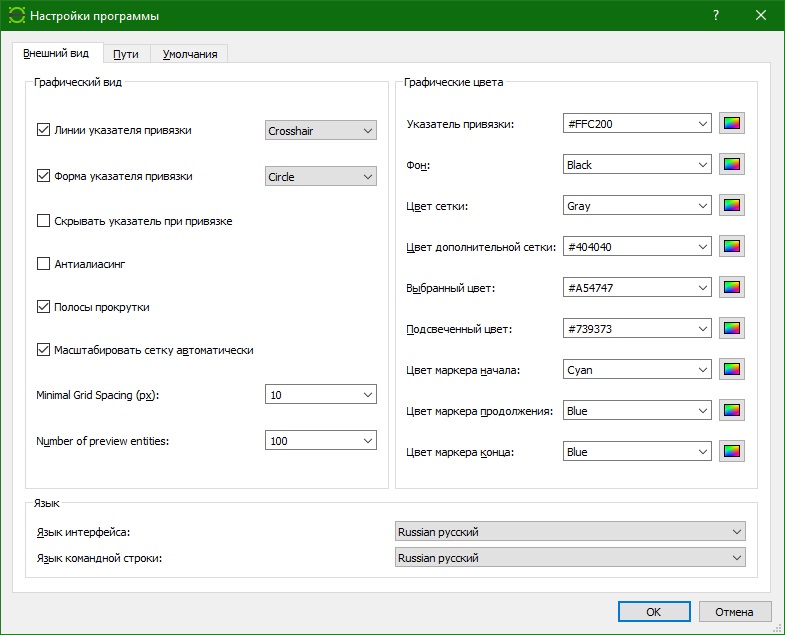Open color picker for Подсвеченный цвет
The width and height of the screenshot is (785, 635).
click(x=732, y=329)
